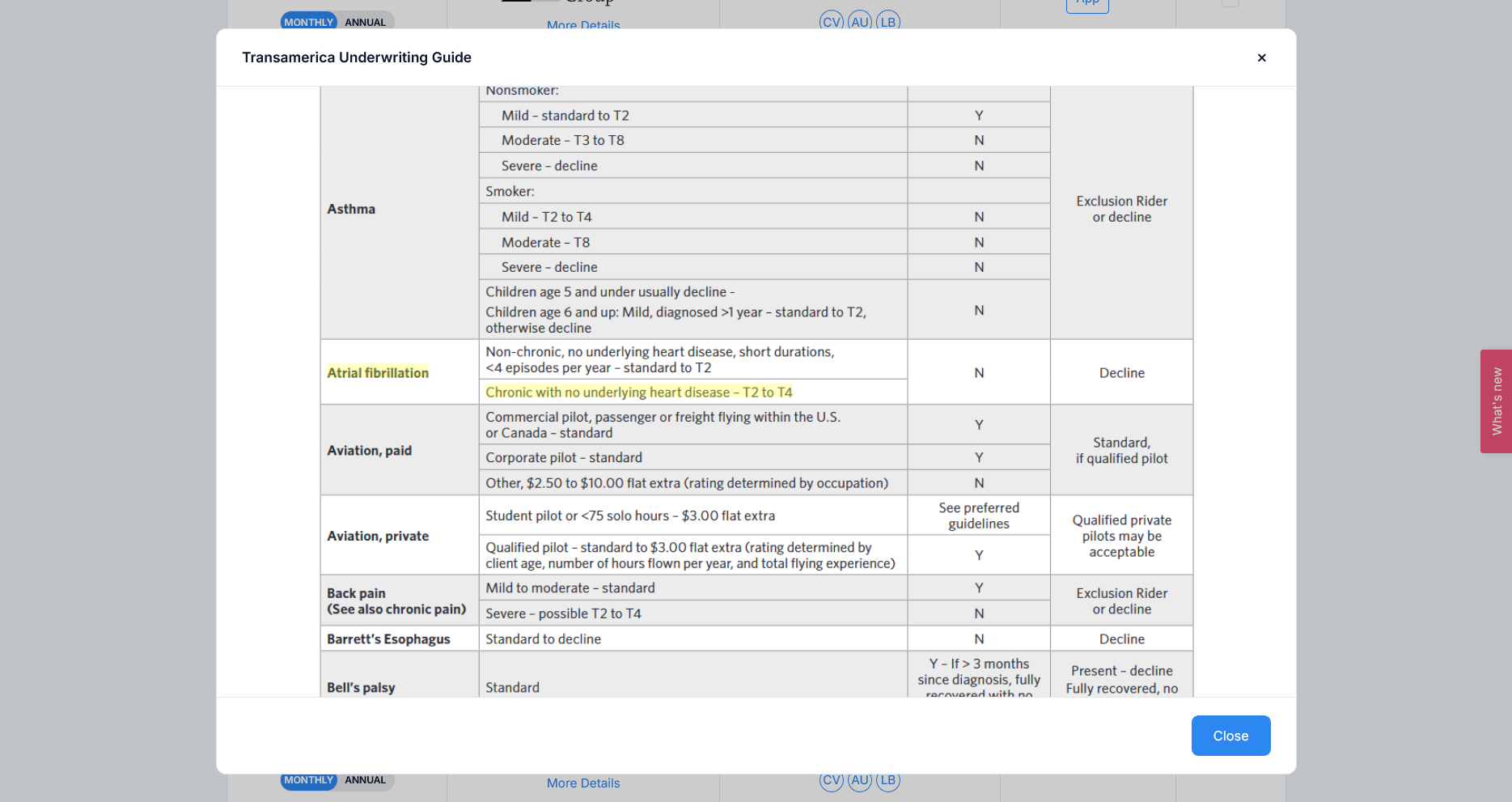Click 'Decline' cell in Atrial fibrillation row
The image size is (1512, 802).
pyautogui.click(x=1122, y=372)
